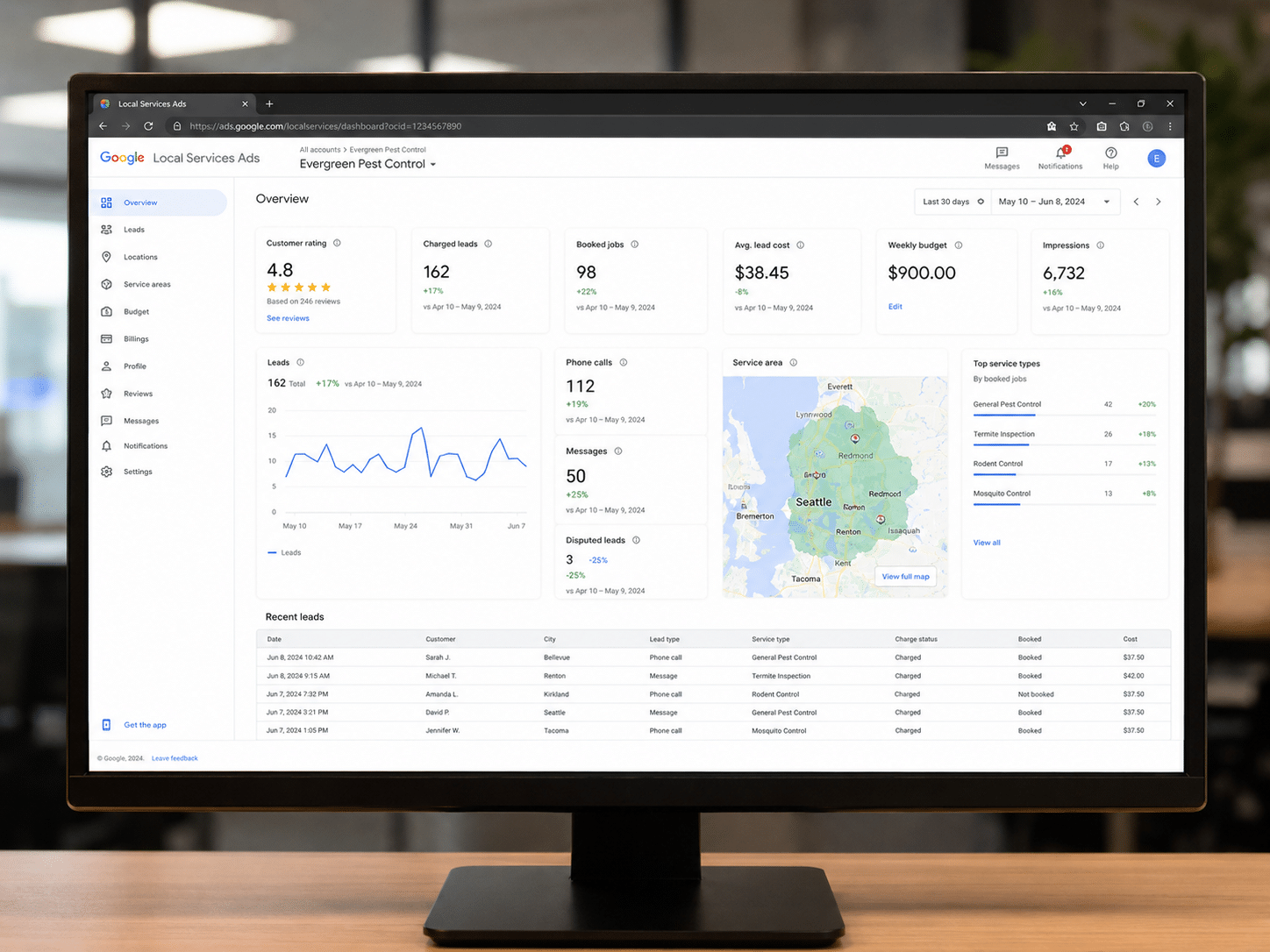The height and width of the screenshot is (952, 1270).
Task: Open the Last 30 days range selector
Action: 953,202
